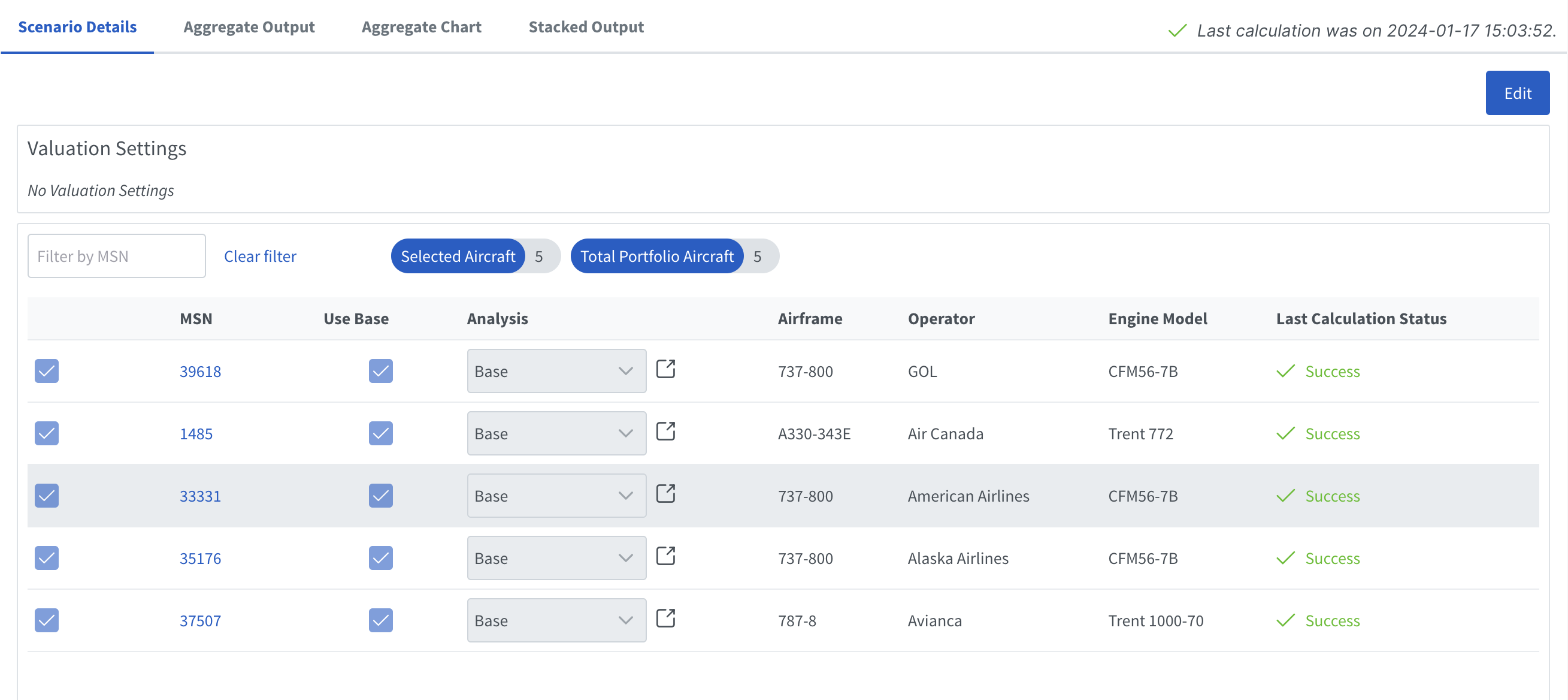
Task: Click Success check icon in Avianca row
Action: pyautogui.click(x=1285, y=620)
